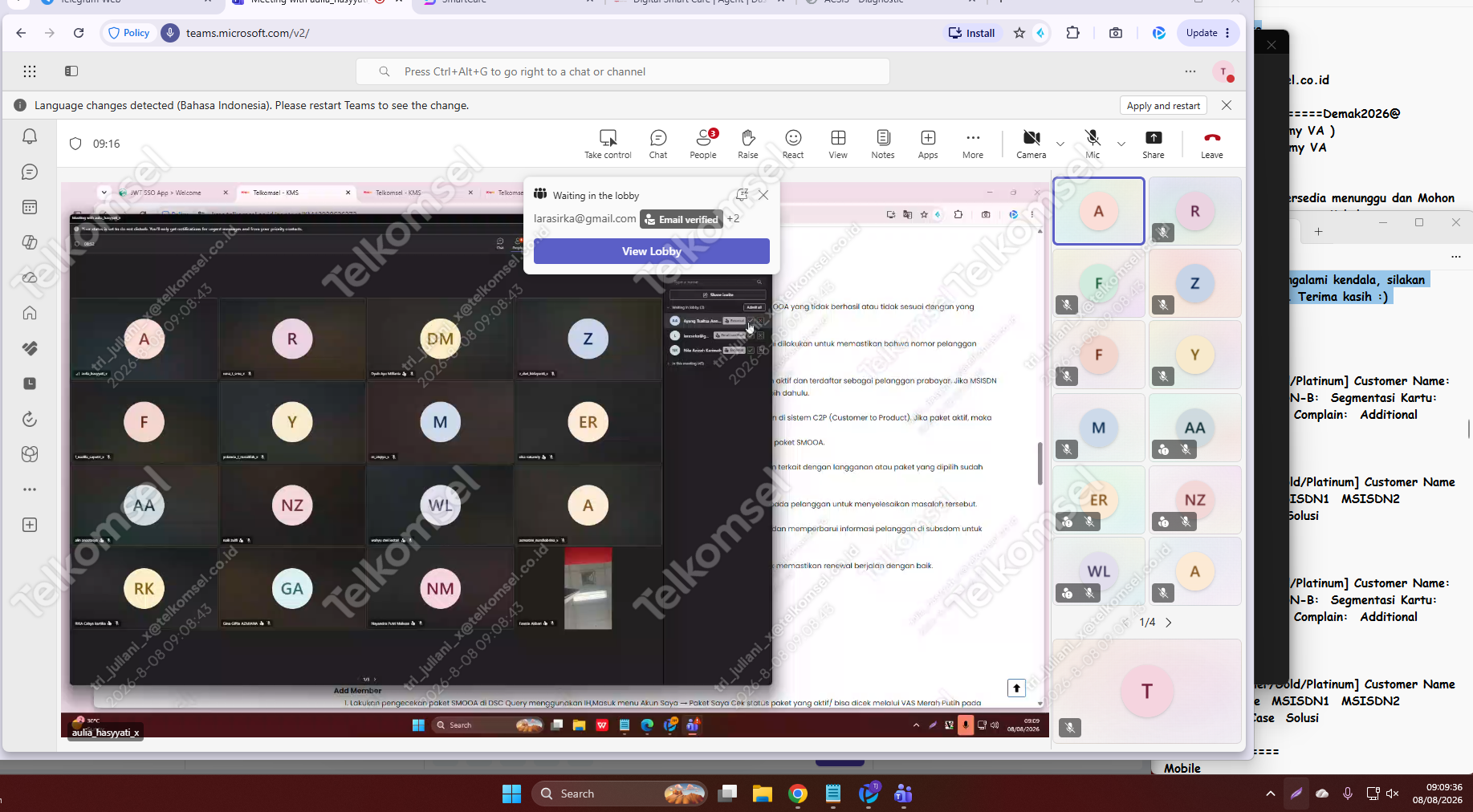Raise your hand in the meeting
1473x812 pixels.
[748, 144]
